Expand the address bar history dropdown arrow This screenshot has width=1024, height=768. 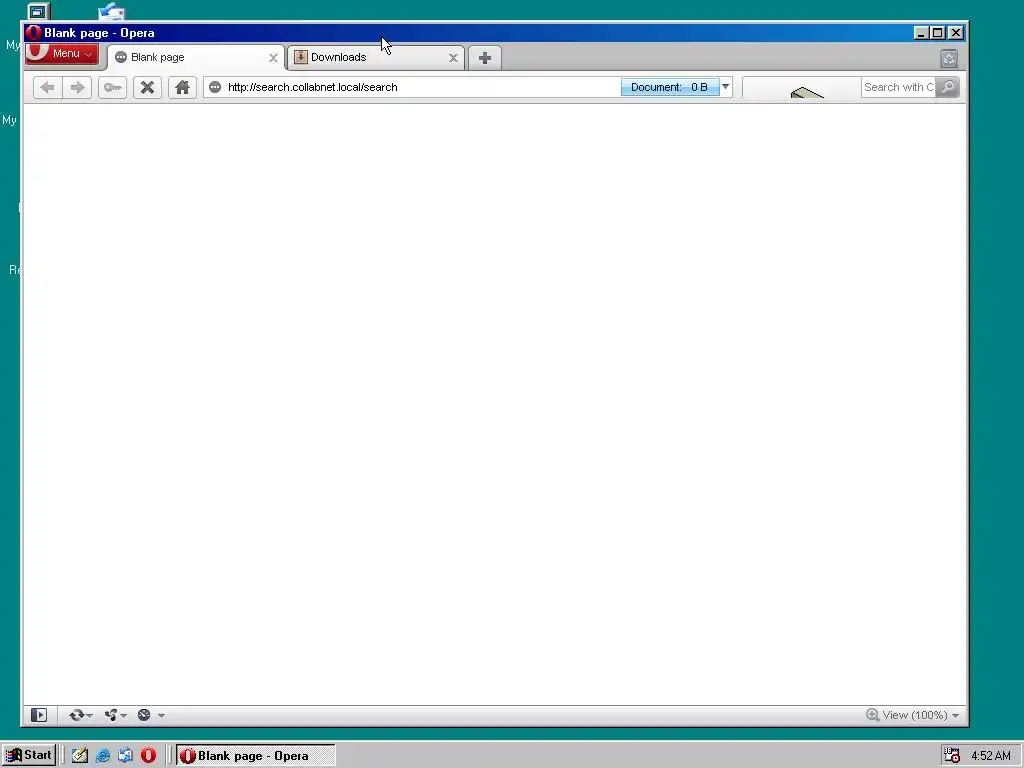pos(726,87)
